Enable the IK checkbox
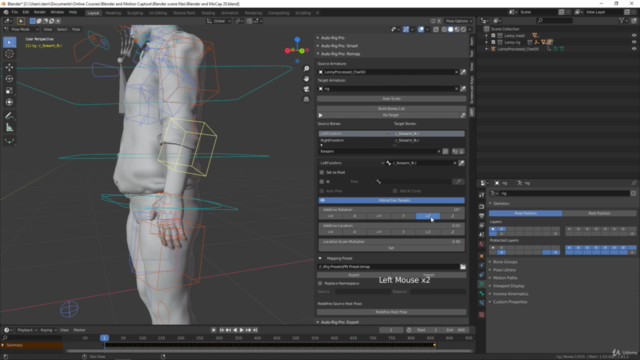This screenshot has height=360, width=640. coord(322,182)
